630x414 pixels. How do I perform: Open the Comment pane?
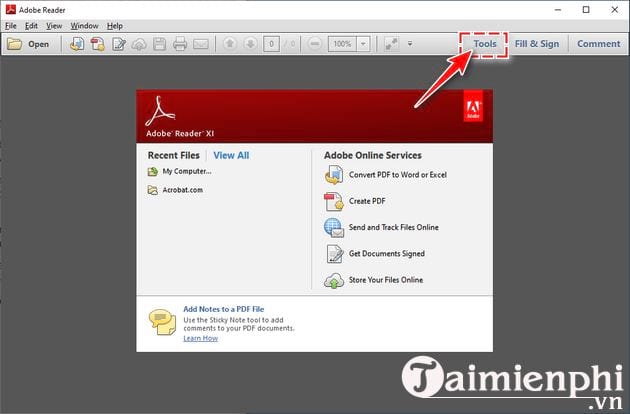tap(598, 44)
